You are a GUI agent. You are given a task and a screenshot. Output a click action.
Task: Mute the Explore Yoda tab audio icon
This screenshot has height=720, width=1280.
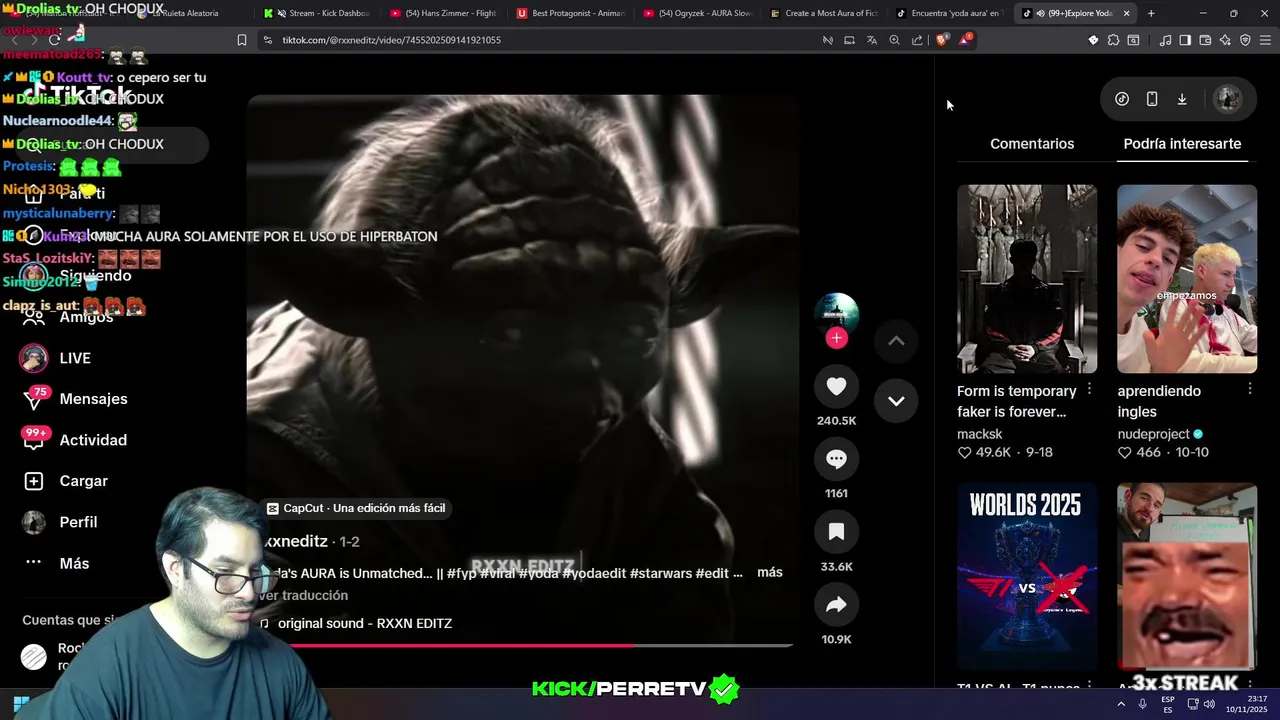tap(1041, 13)
